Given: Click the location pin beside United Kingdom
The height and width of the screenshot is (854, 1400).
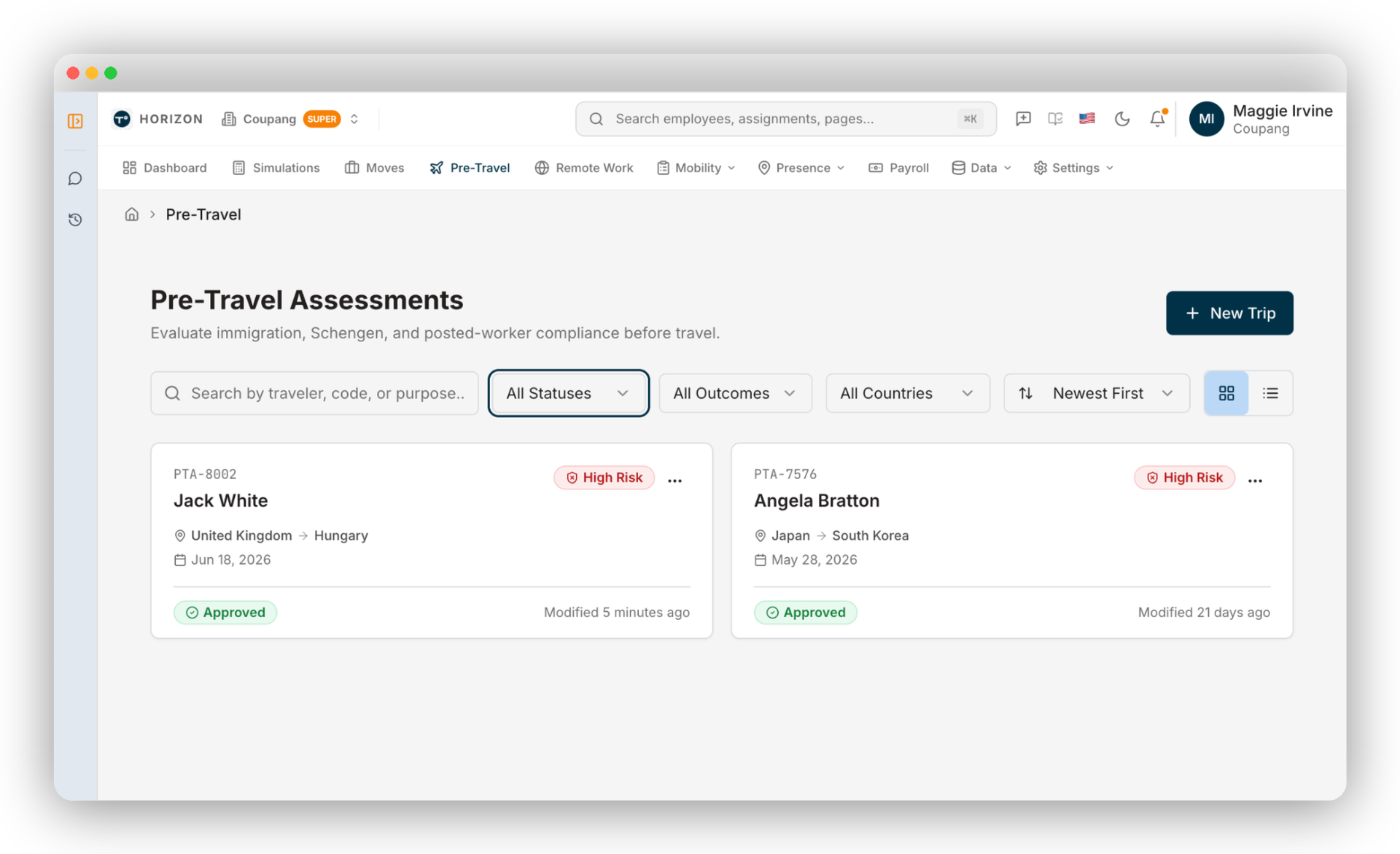Looking at the screenshot, I should click(x=180, y=536).
